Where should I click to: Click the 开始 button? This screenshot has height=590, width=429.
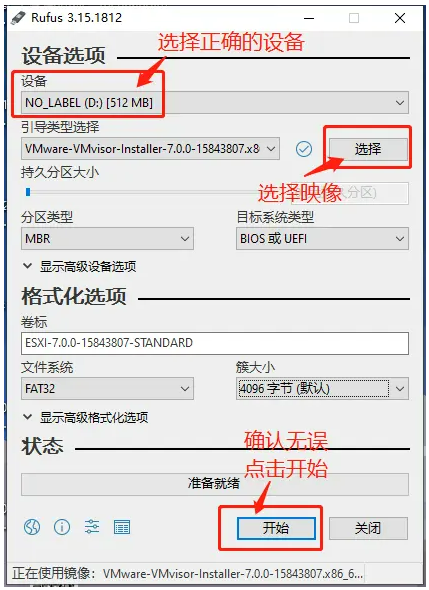(276, 528)
